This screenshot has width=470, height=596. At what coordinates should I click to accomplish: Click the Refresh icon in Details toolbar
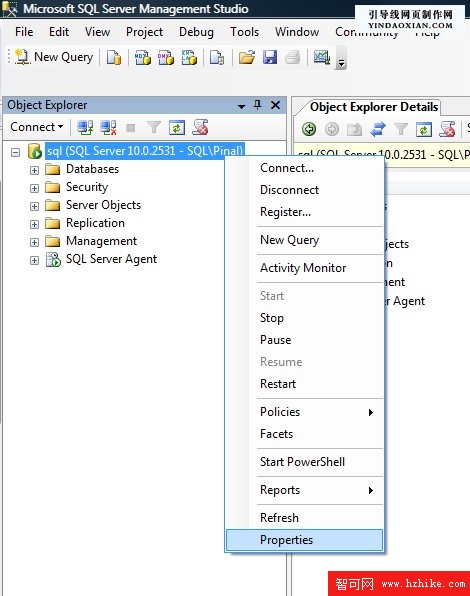424,129
